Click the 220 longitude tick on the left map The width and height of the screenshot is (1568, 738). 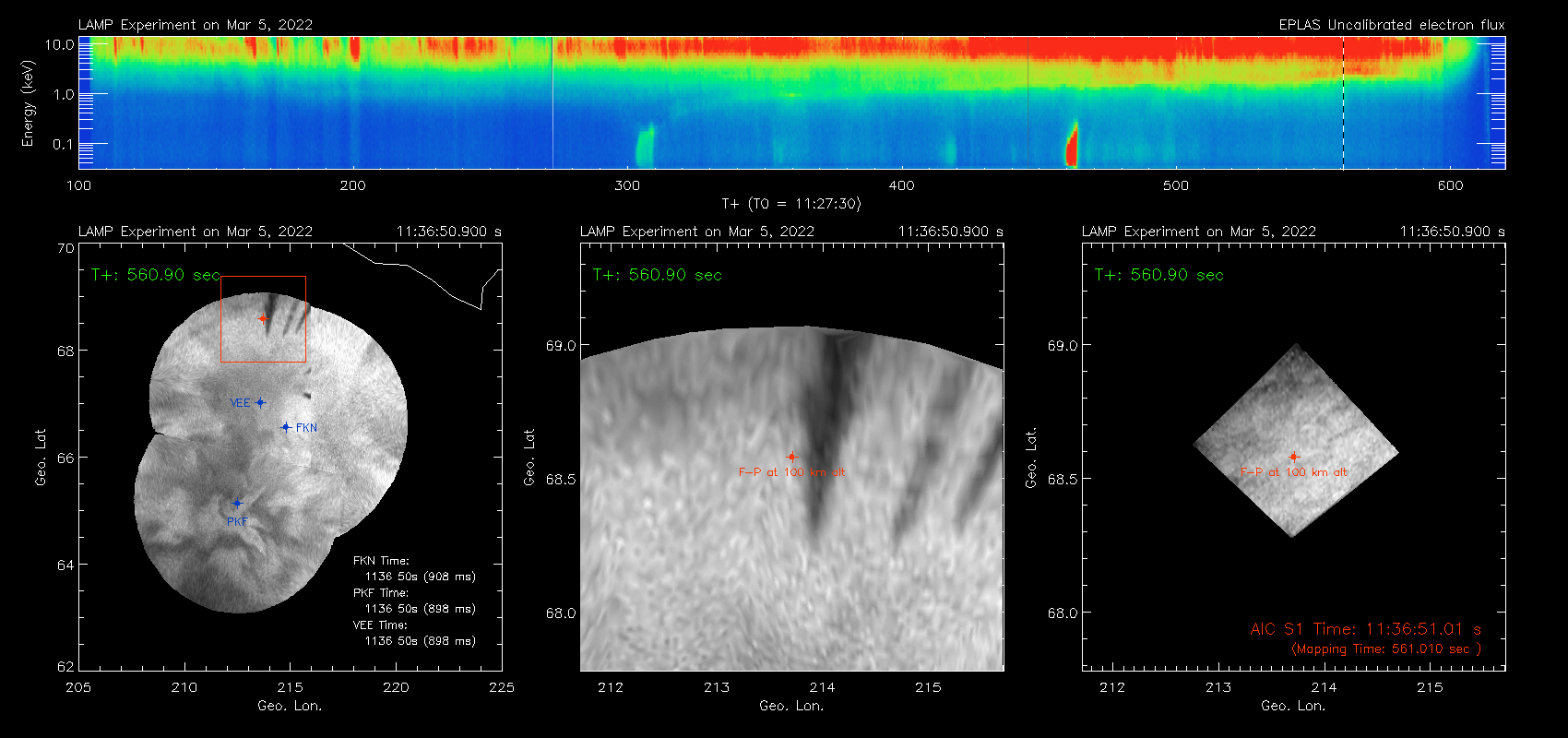click(x=396, y=687)
